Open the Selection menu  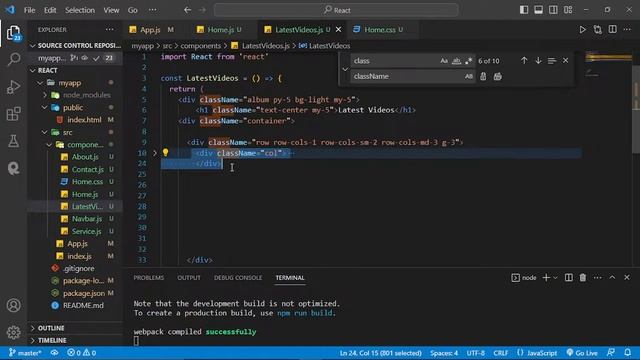(80, 10)
